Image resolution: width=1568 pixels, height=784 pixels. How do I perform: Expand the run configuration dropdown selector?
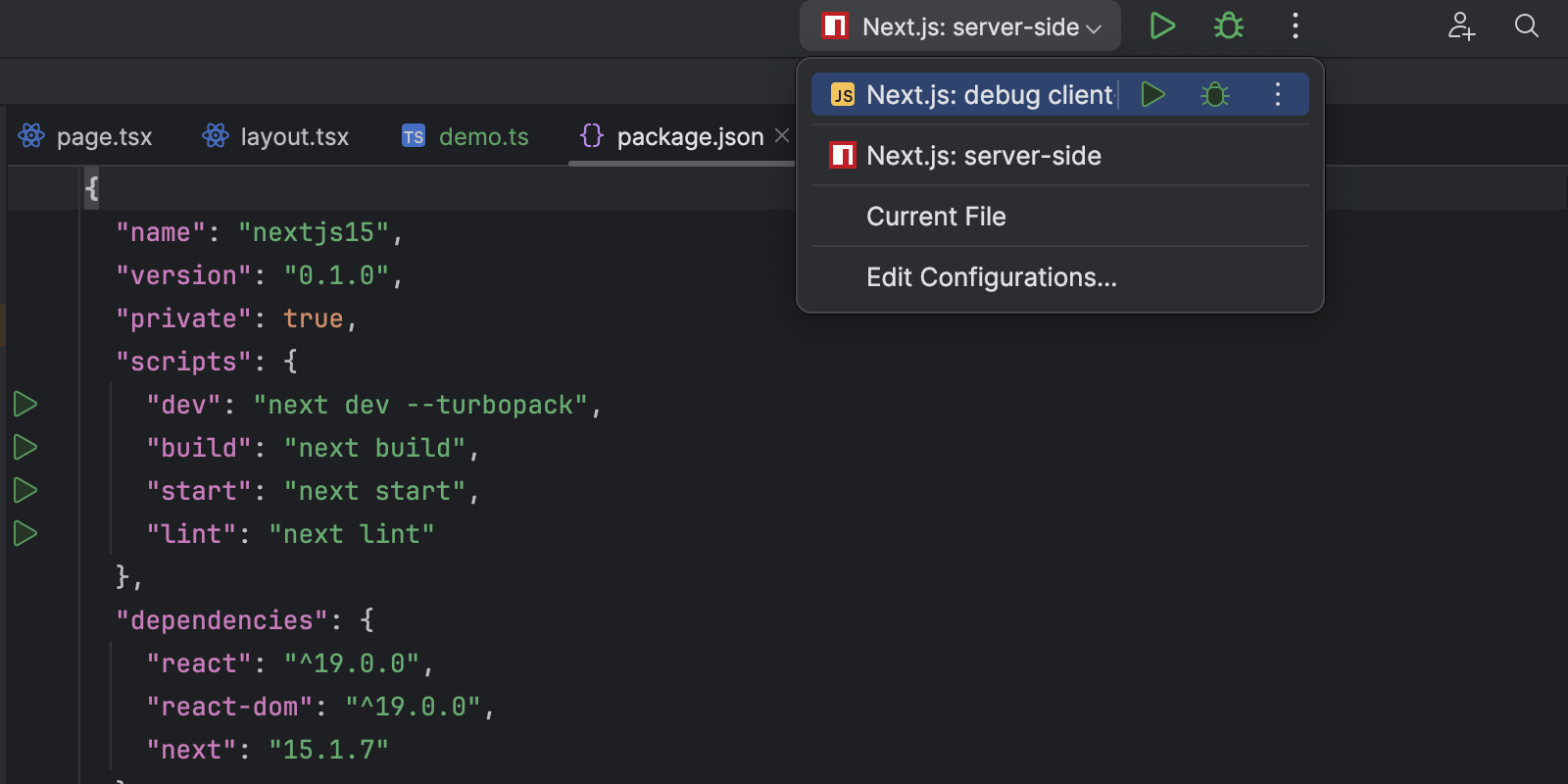click(x=960, y=26)
